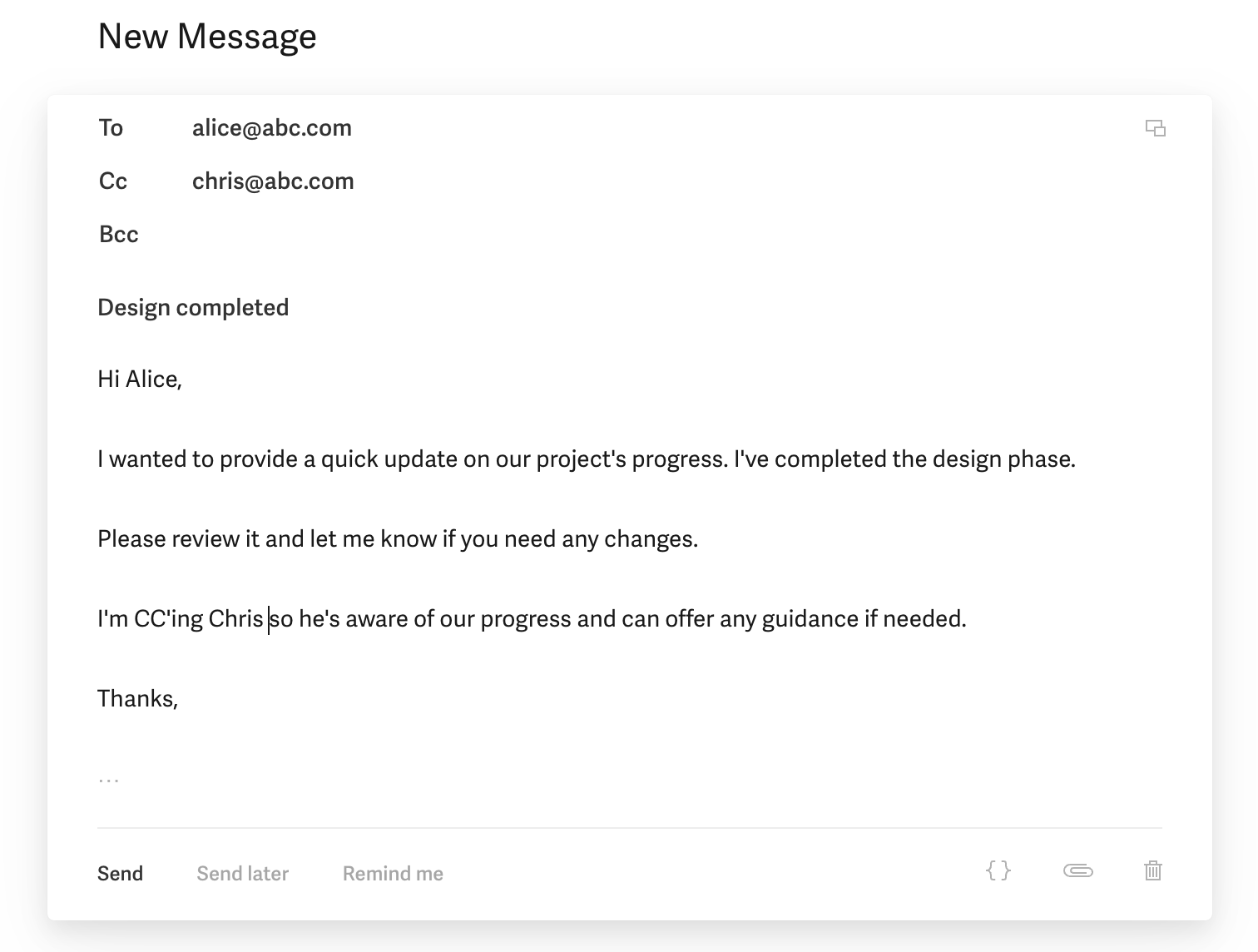Click the sentence about completed design phase
Image resolution: width=1258 pixels, height=952 pixels.
(x=904, y=459)
